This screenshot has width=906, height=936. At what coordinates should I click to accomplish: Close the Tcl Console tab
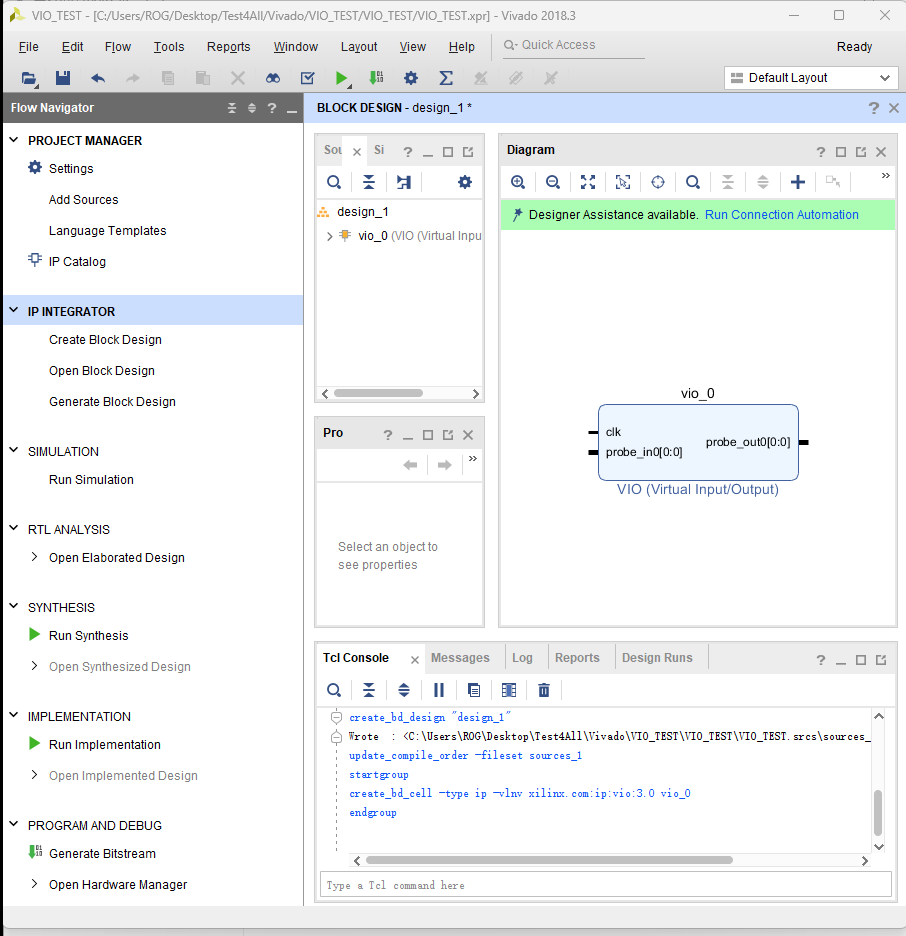coord(415,660)
